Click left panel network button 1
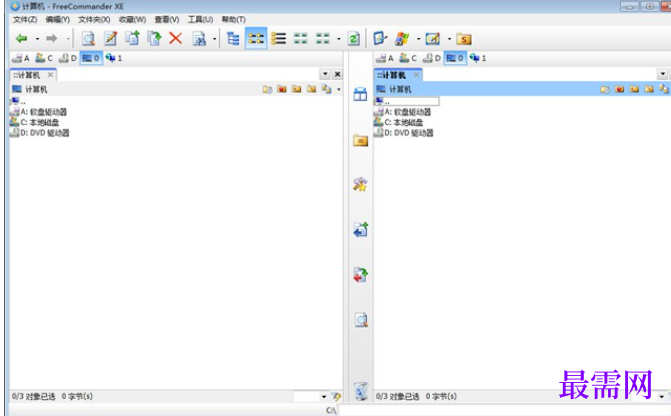 tap(114, 58)
